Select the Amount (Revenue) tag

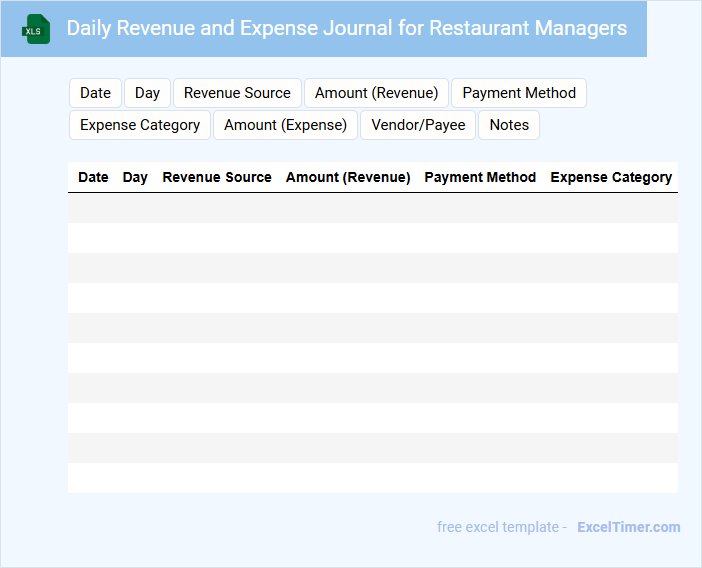click(376, 93)
